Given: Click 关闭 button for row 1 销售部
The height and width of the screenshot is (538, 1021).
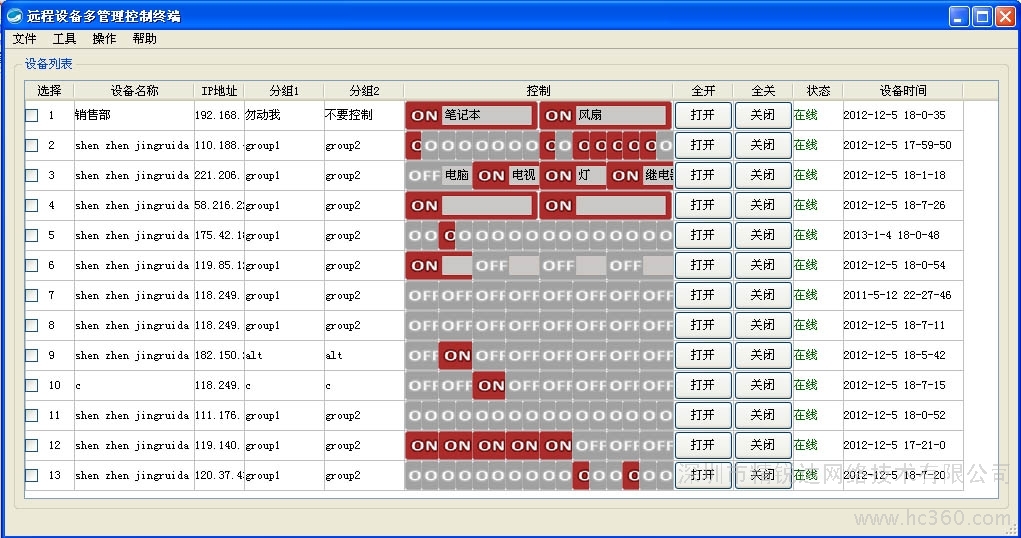Looking at the screenshot, I should pos(763,115).
